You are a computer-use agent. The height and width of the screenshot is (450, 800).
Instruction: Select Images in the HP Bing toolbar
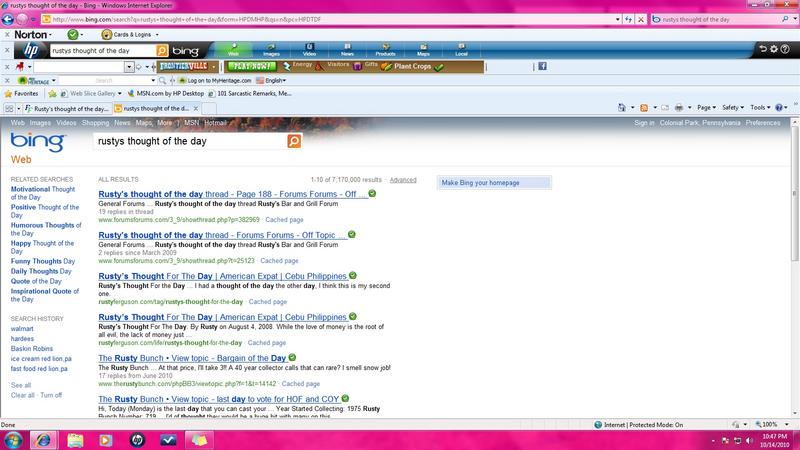(271, 50)
